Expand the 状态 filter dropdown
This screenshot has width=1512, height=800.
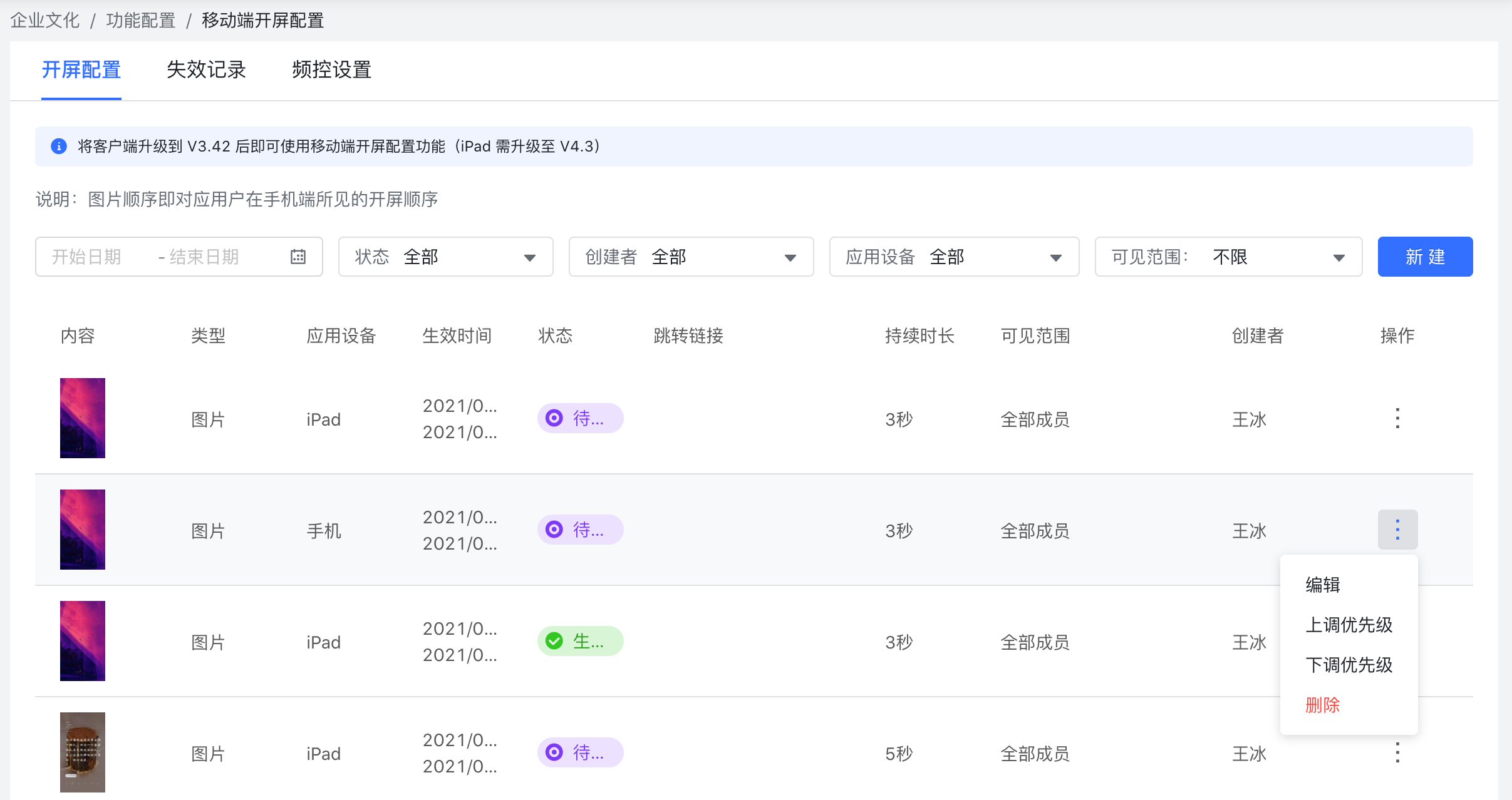point(445,257)
